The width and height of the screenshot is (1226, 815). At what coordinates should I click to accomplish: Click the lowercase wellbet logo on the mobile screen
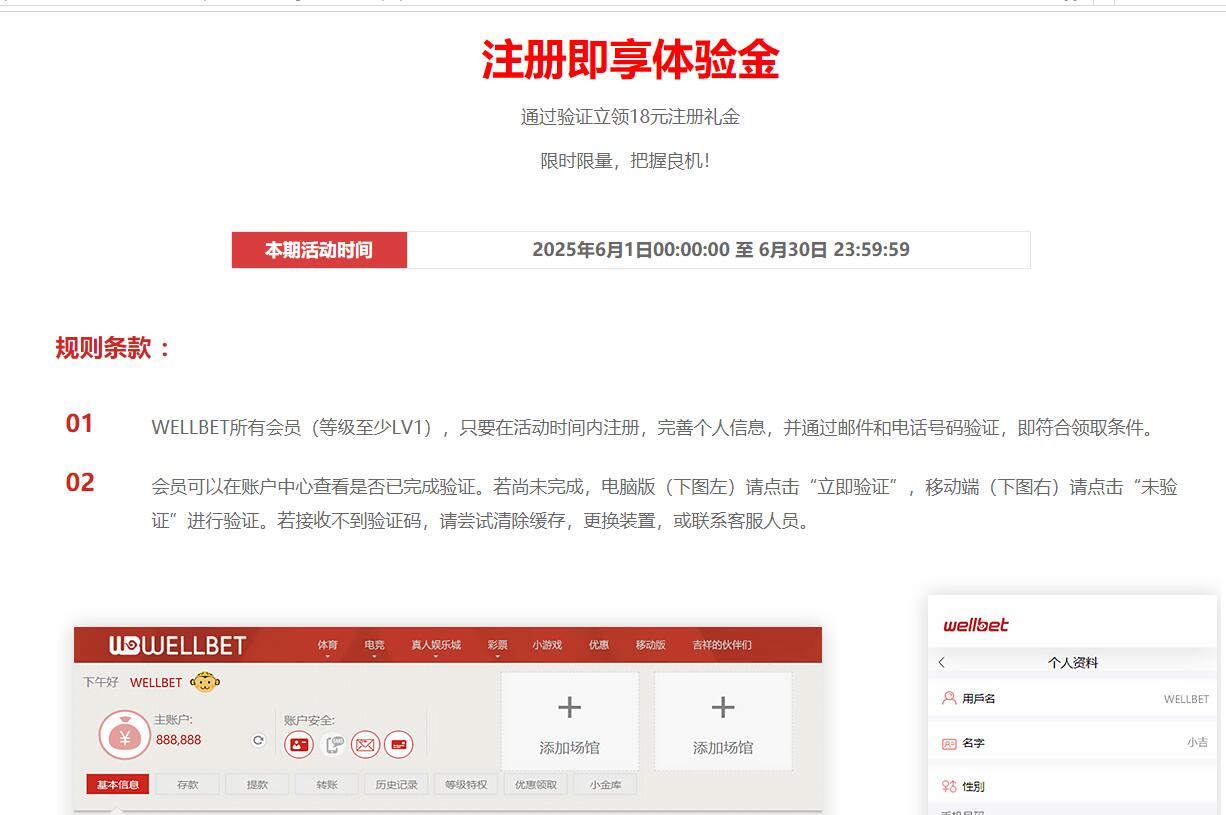pos(976,625)
